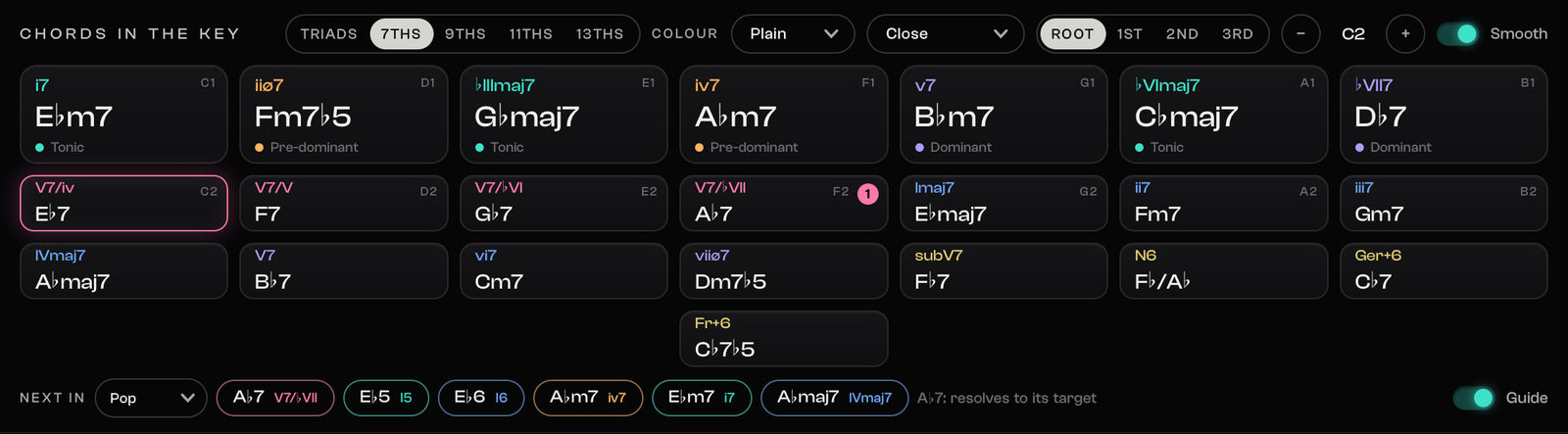Play the D♭7 ♭VII7 chord card

(x=1444, y=115)
